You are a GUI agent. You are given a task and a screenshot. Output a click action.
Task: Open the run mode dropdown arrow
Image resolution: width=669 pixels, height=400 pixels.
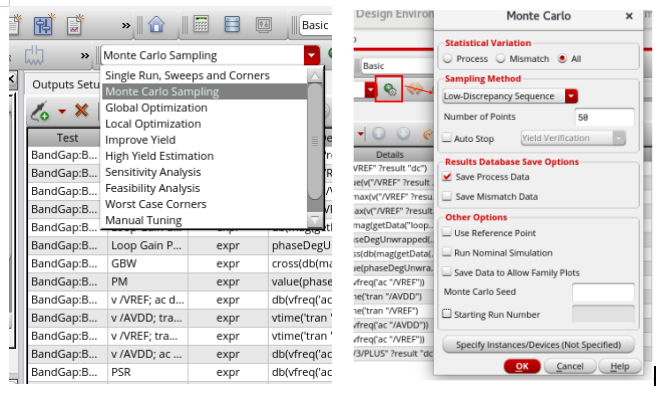coord(312,55)
